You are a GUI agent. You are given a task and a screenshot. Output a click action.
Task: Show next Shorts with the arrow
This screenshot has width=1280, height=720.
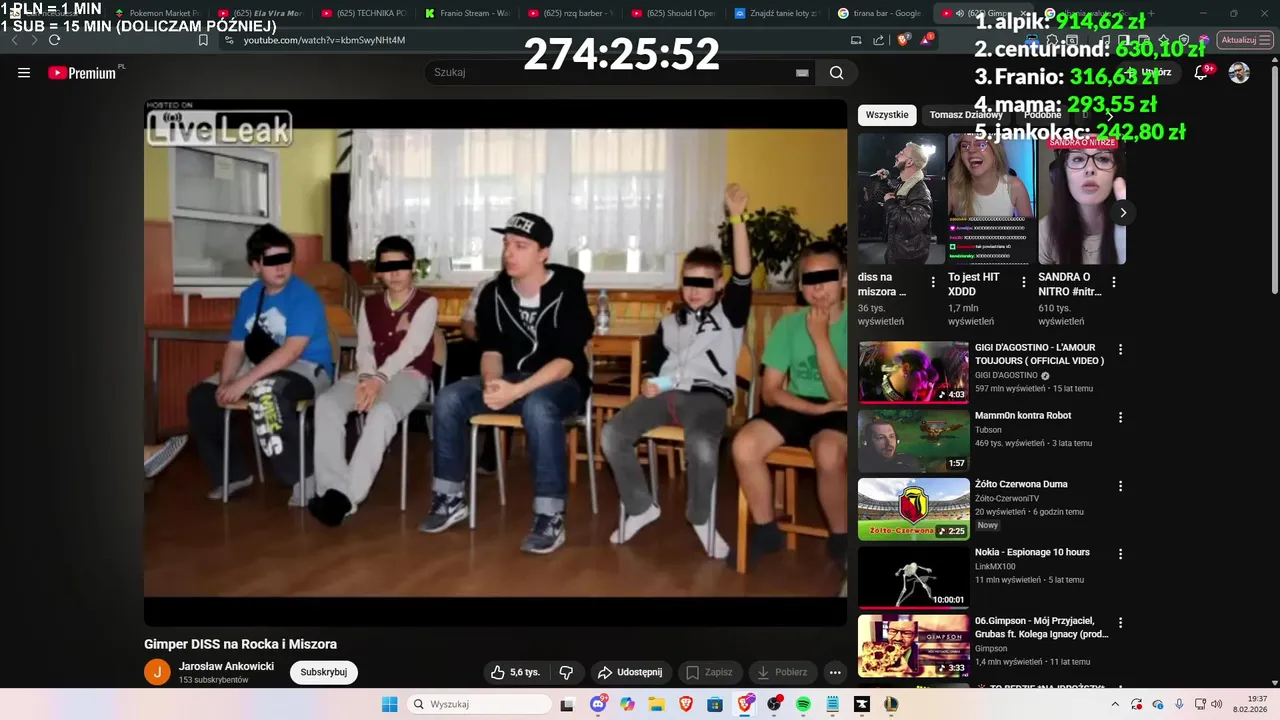1123,212
